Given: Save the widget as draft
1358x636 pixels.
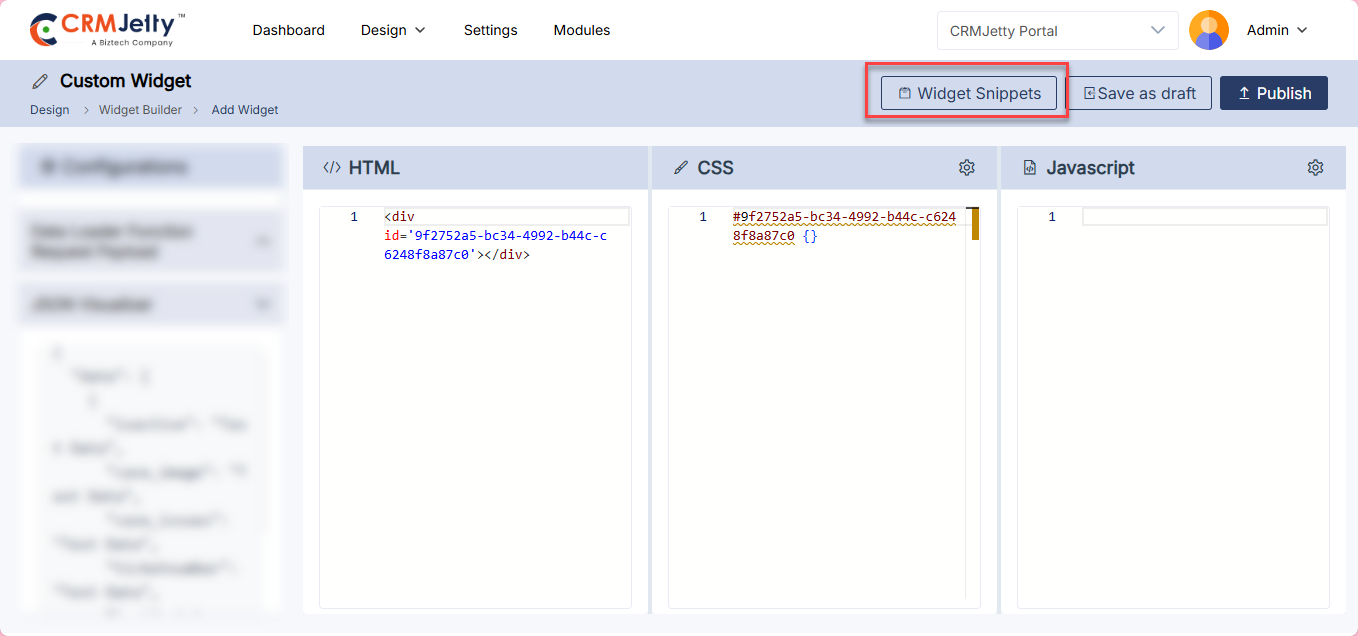Looking at the screenshot, I should tap(1140, 93).
